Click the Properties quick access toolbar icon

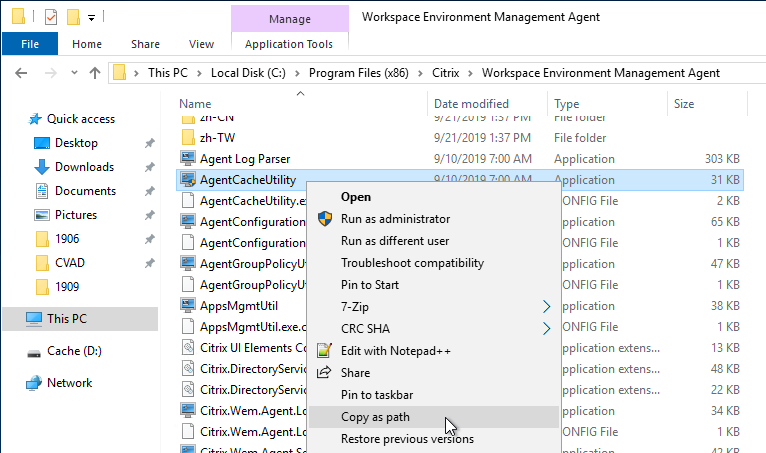tap(51, 17)
